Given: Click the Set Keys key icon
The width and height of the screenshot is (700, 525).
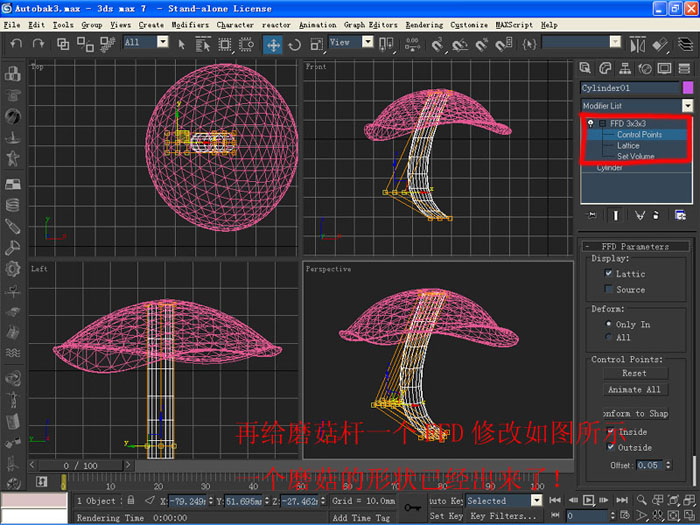Looking at the screenshot, I should pyautogui.click(x=412, y=508).
